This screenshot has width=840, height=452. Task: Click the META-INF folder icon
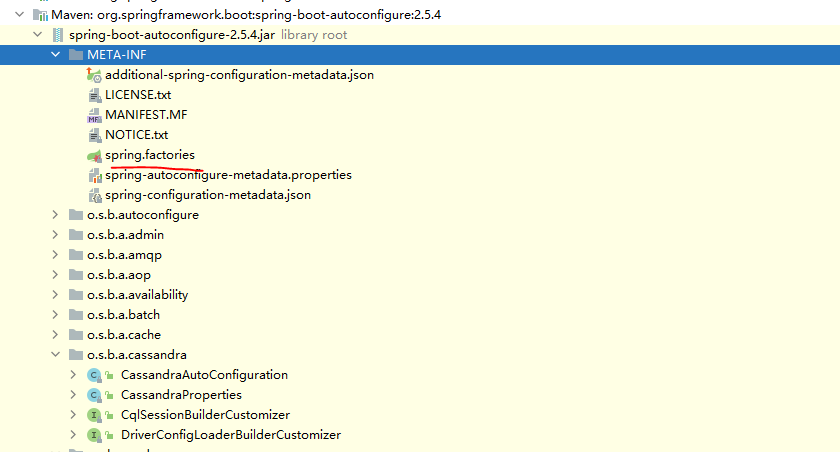(x=76, y=55)
